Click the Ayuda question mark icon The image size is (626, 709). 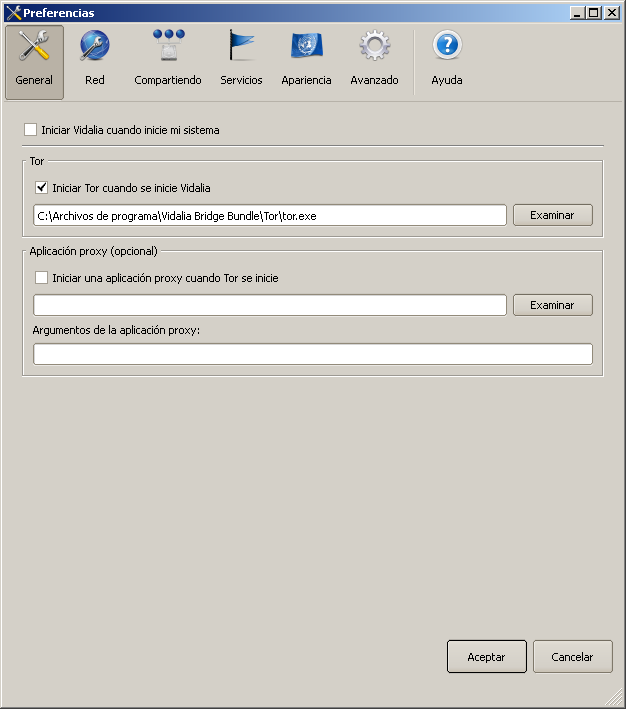tap(447, 45)
